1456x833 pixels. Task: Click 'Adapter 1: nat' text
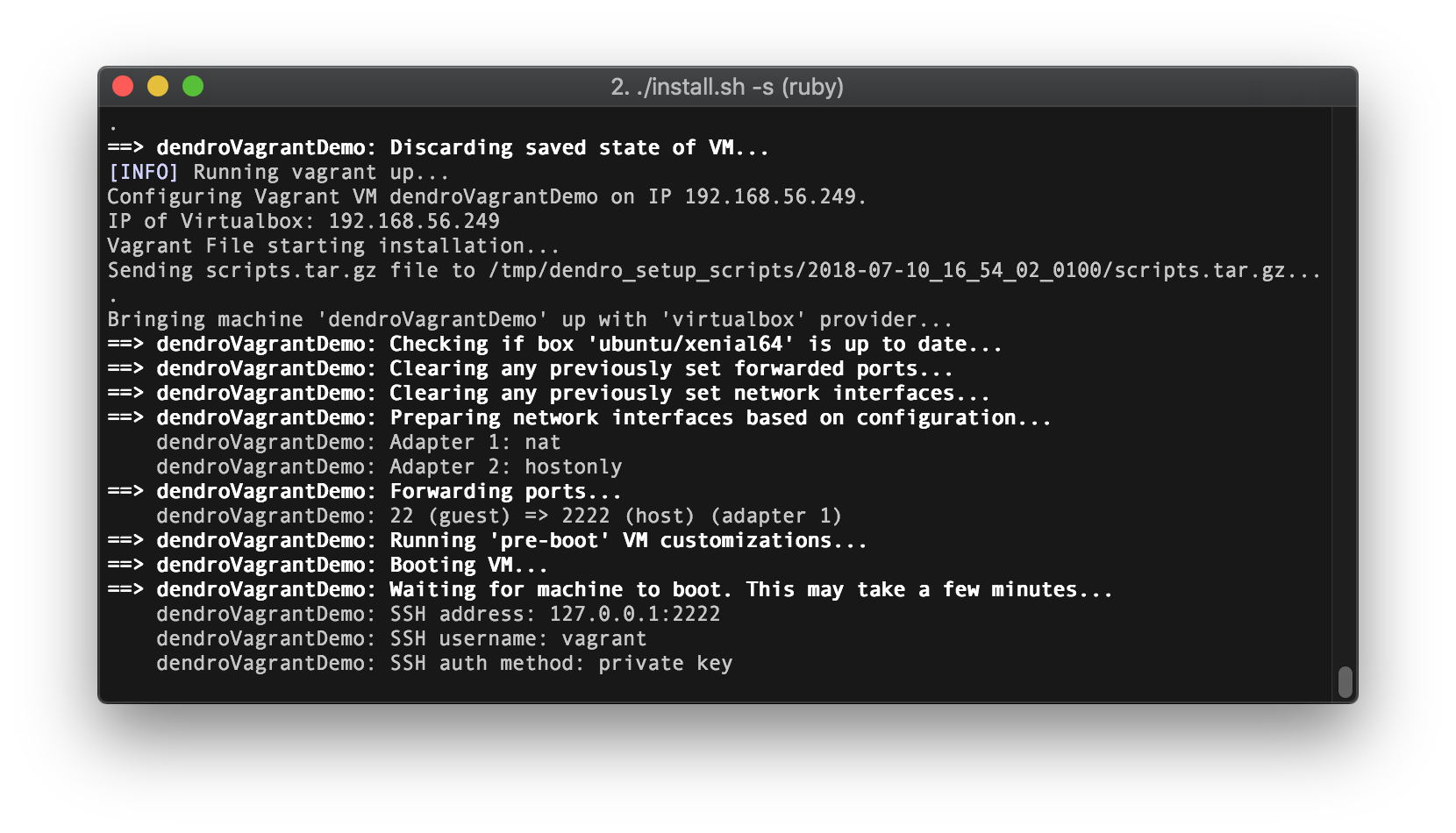[475, 443]
